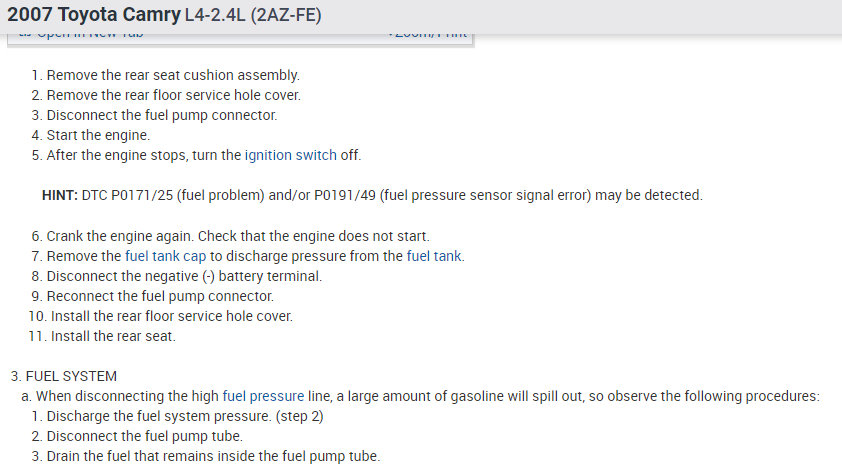Click the fuel tank link in step 7
This screenshot has width=842, height=473.
click(x=434, y=256)
